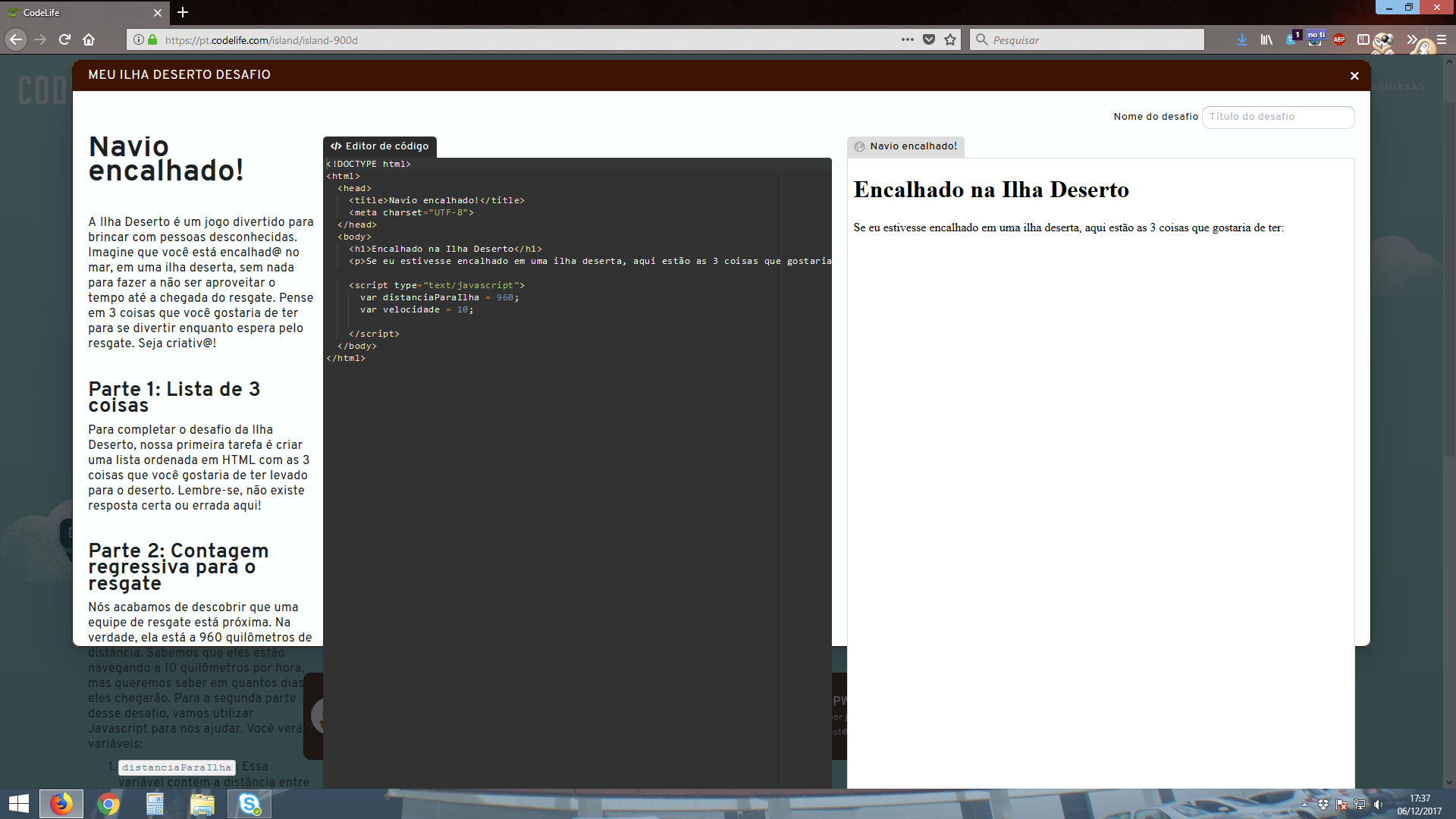Click the Ghostery ghost extension icon

pyautogui.click(x=1291, y=41)
